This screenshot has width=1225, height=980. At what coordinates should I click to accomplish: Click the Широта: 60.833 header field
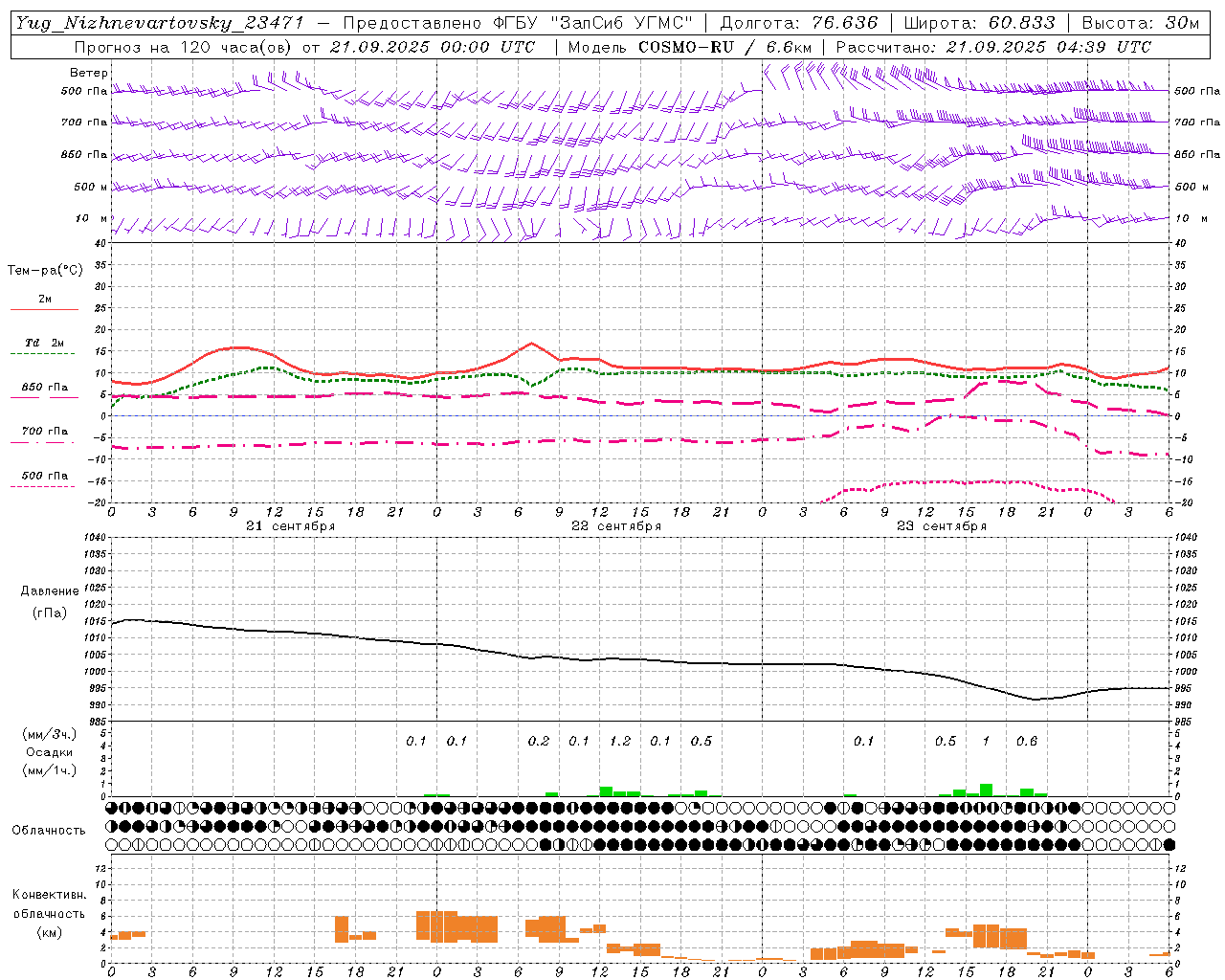point(979,24)
